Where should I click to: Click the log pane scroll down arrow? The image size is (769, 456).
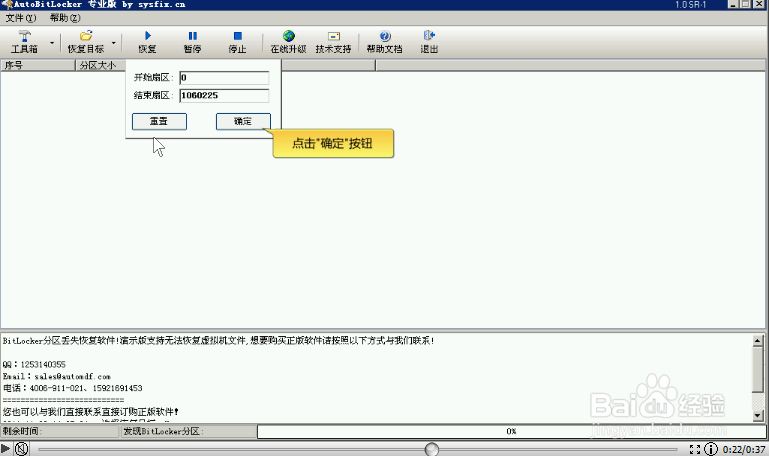click(758, 415)
